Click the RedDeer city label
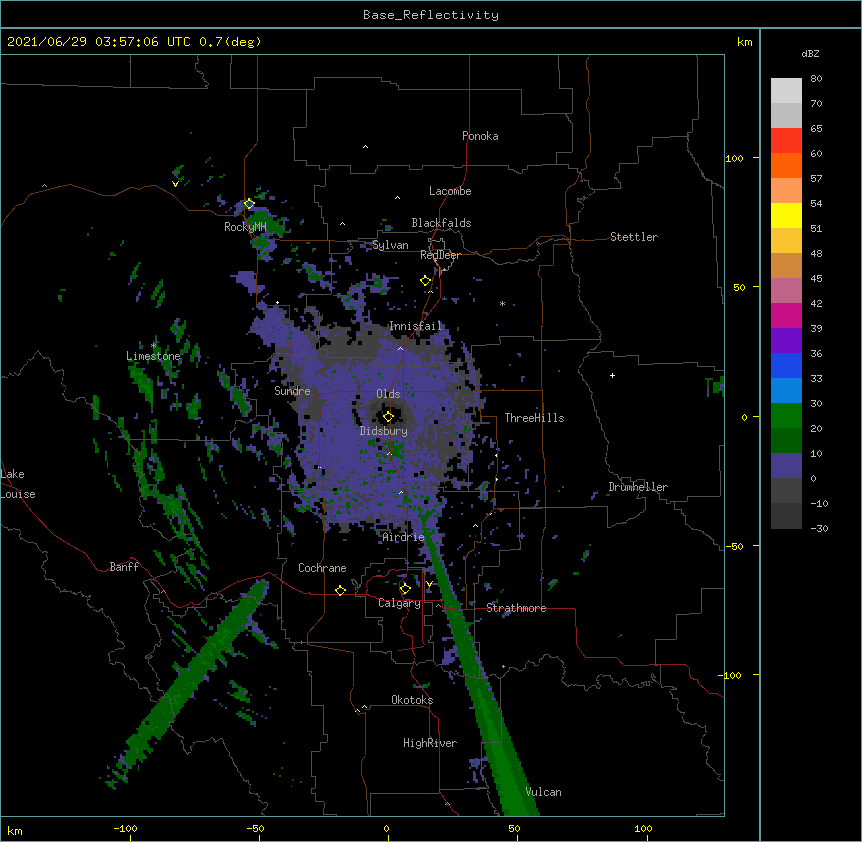The width and height of the screenshot is (862, 842). point(440,255)
